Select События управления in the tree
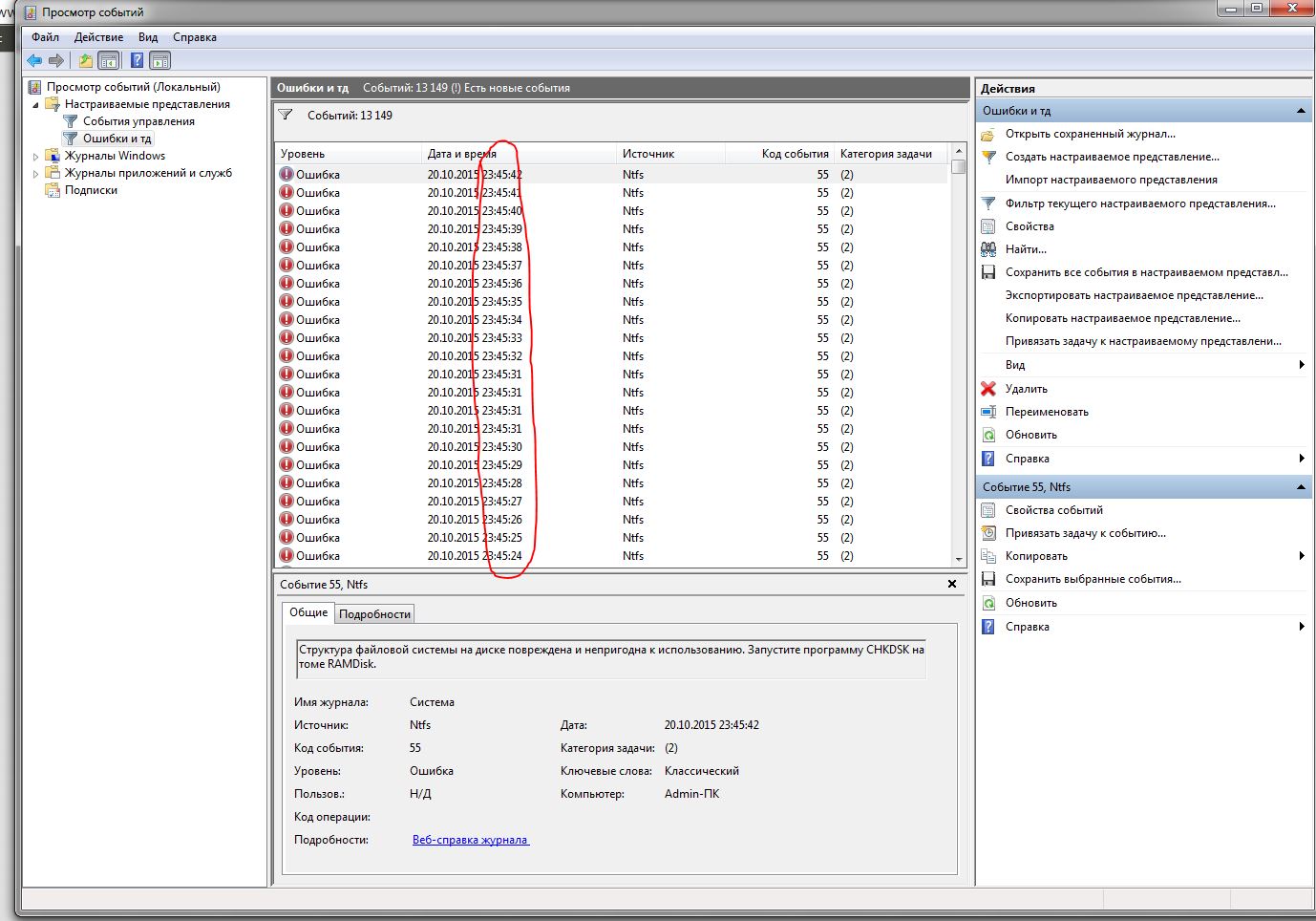 coord(138,121)
